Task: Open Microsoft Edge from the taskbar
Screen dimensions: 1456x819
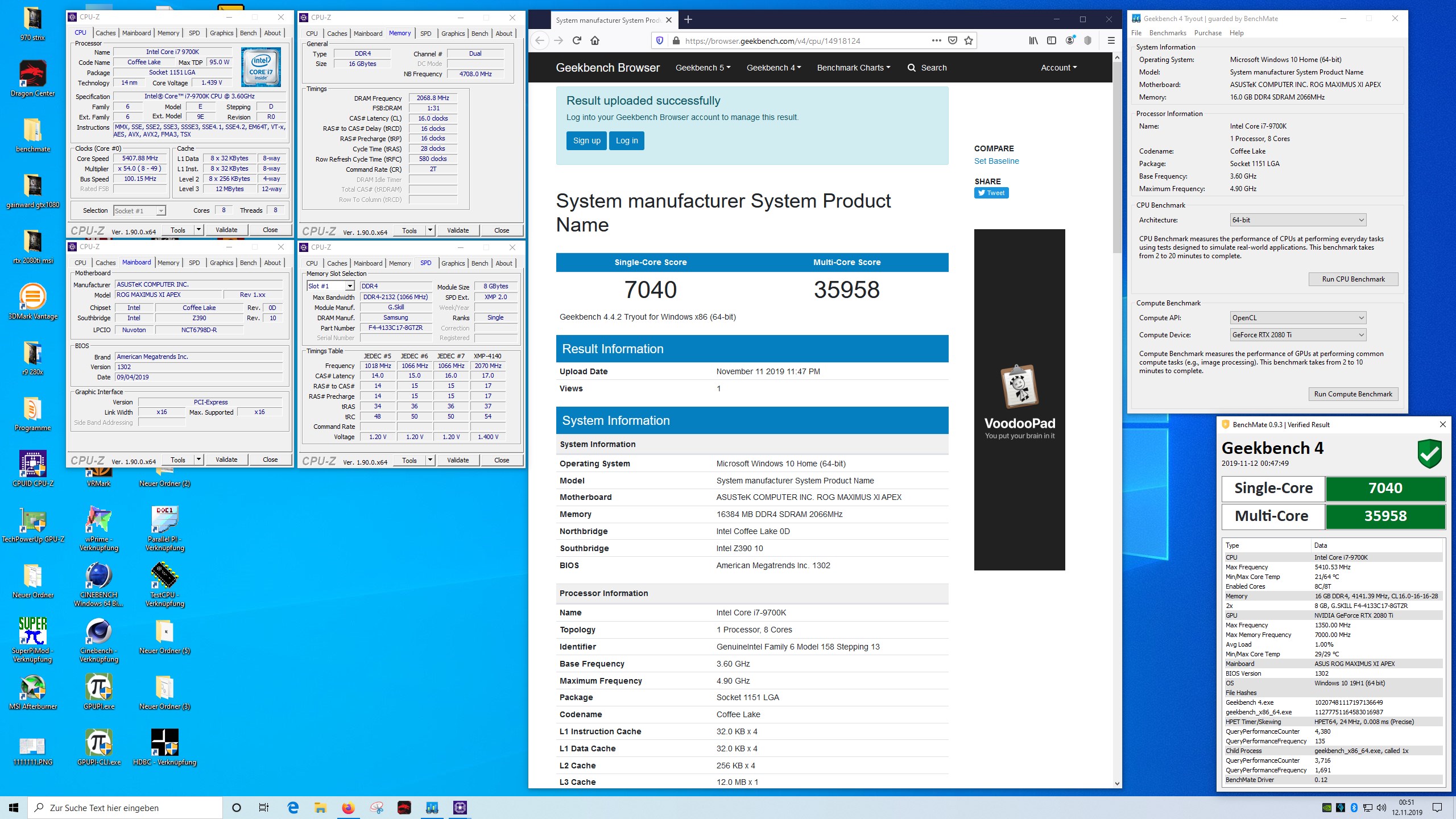Action: [293, 808]
